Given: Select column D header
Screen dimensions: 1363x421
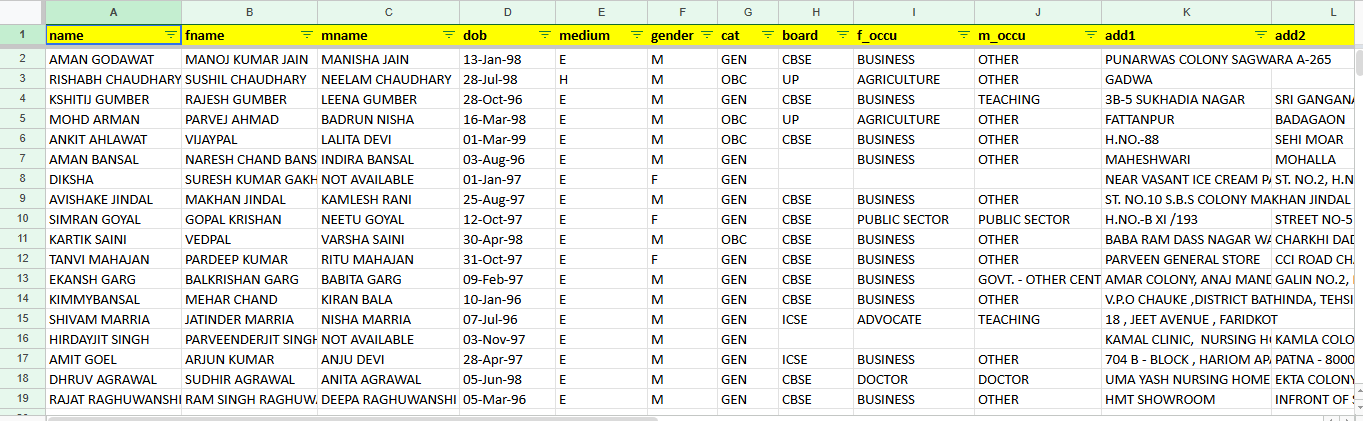Looking at the screenshot, I should pos(508,12).
